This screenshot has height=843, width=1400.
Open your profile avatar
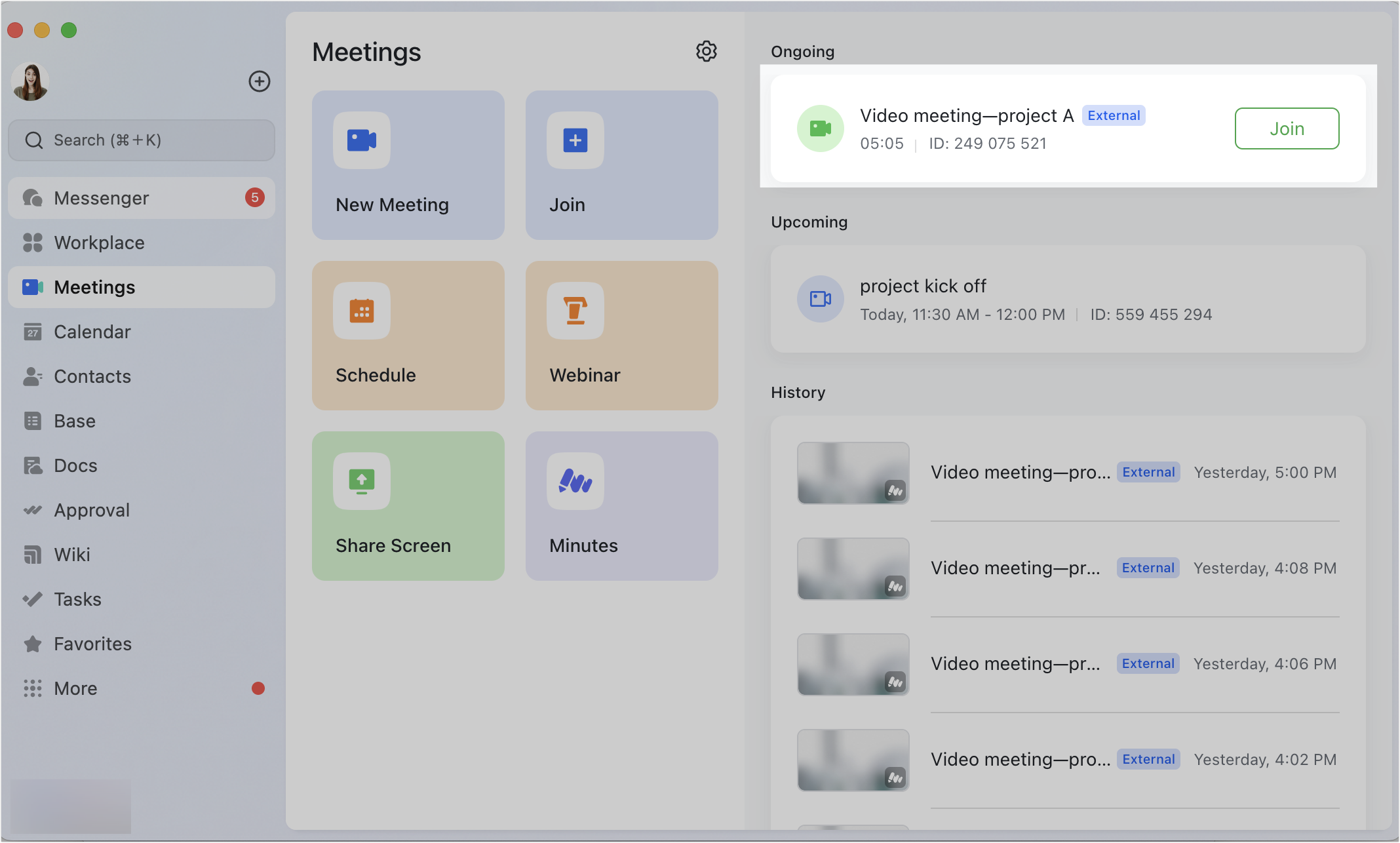click(x=29, y=81)
